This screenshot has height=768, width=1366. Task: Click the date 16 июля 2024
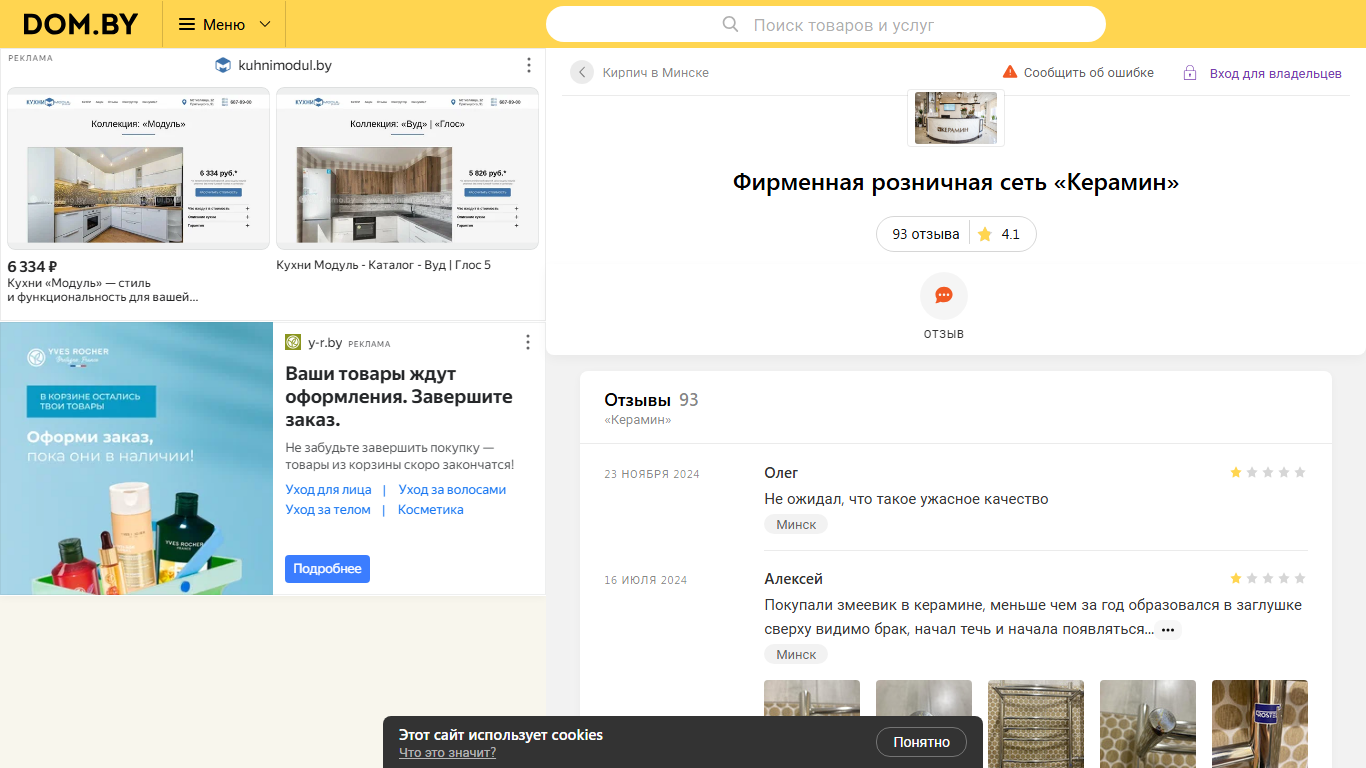click(646, 580)
